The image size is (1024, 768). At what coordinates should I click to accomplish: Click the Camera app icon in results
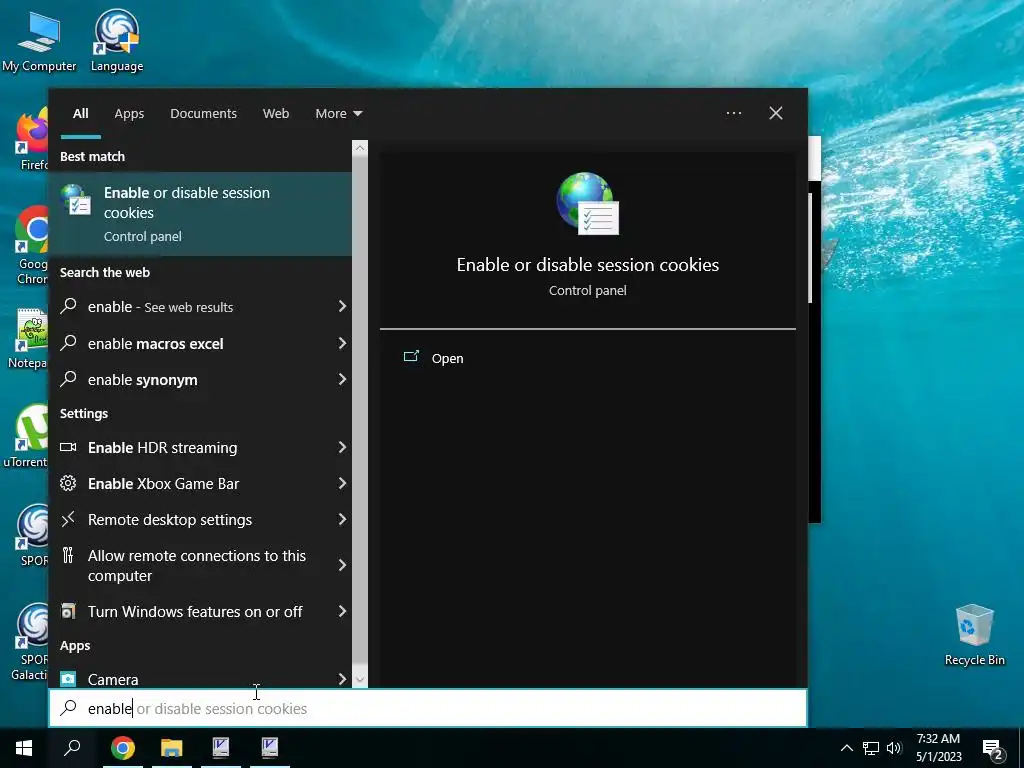(x=68, y=679)
